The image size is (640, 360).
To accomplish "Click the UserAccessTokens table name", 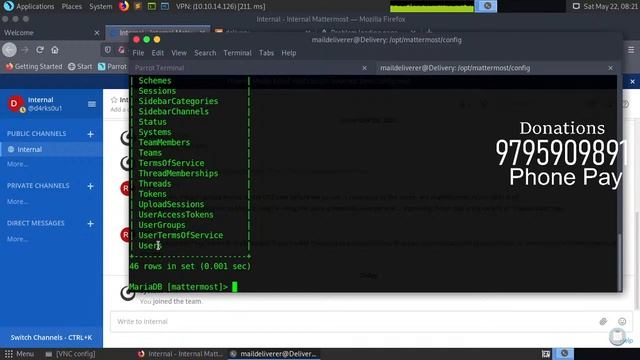I will 176,215.
